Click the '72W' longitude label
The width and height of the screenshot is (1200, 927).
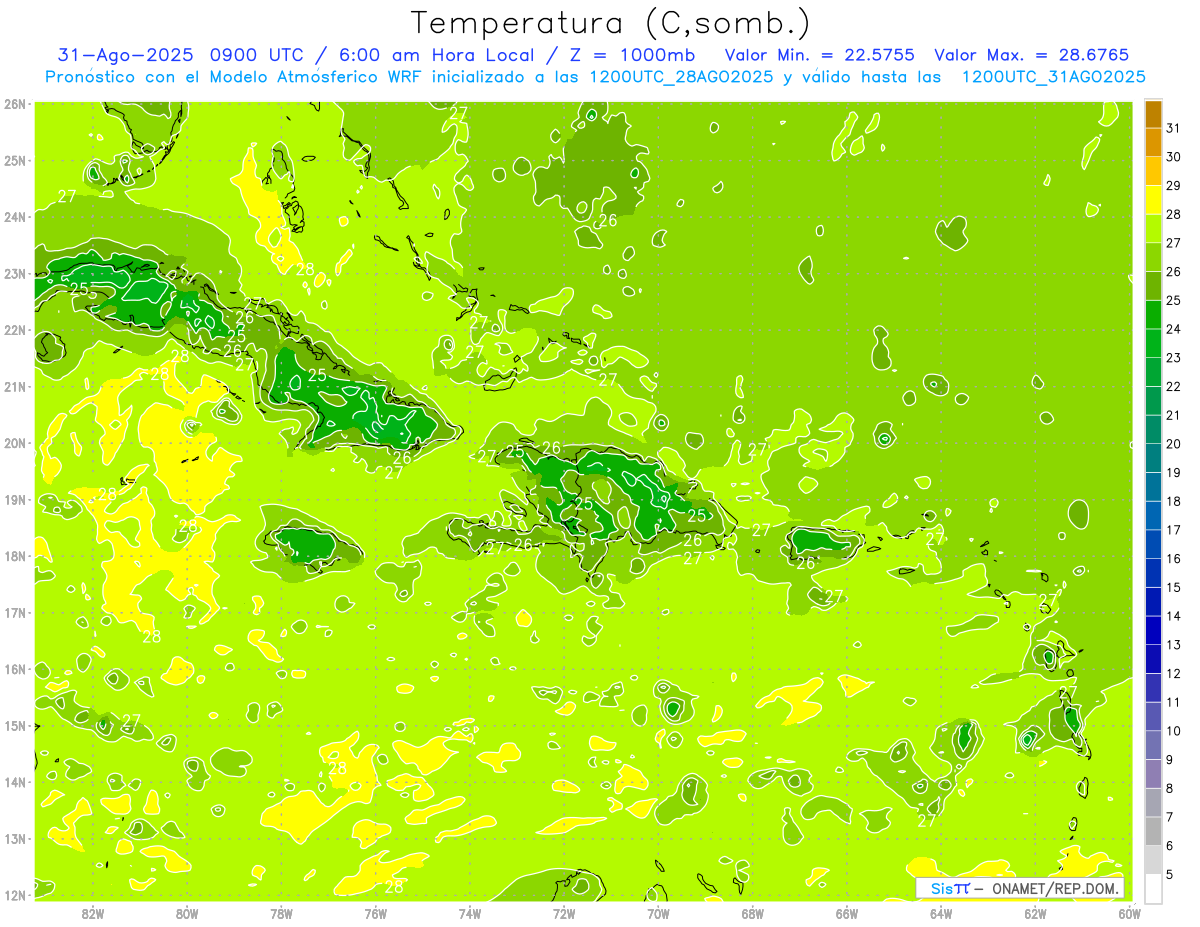click(564, 913)
